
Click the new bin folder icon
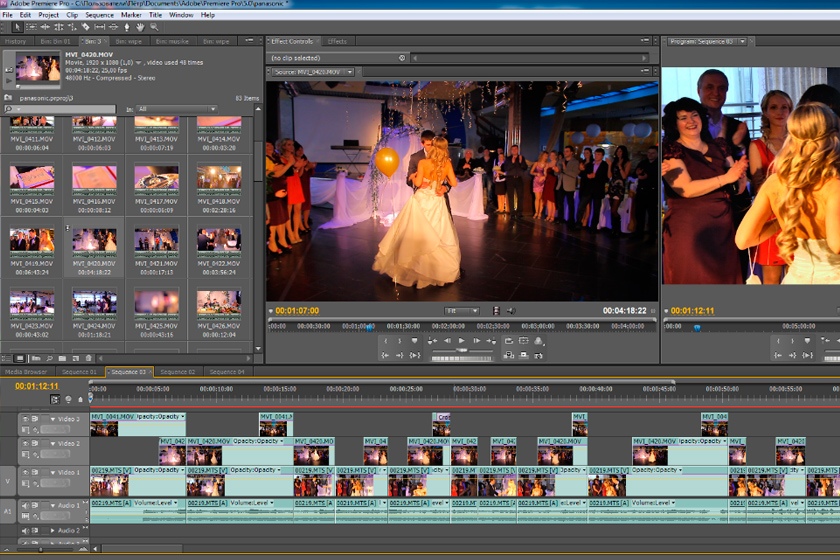[61, 358]
